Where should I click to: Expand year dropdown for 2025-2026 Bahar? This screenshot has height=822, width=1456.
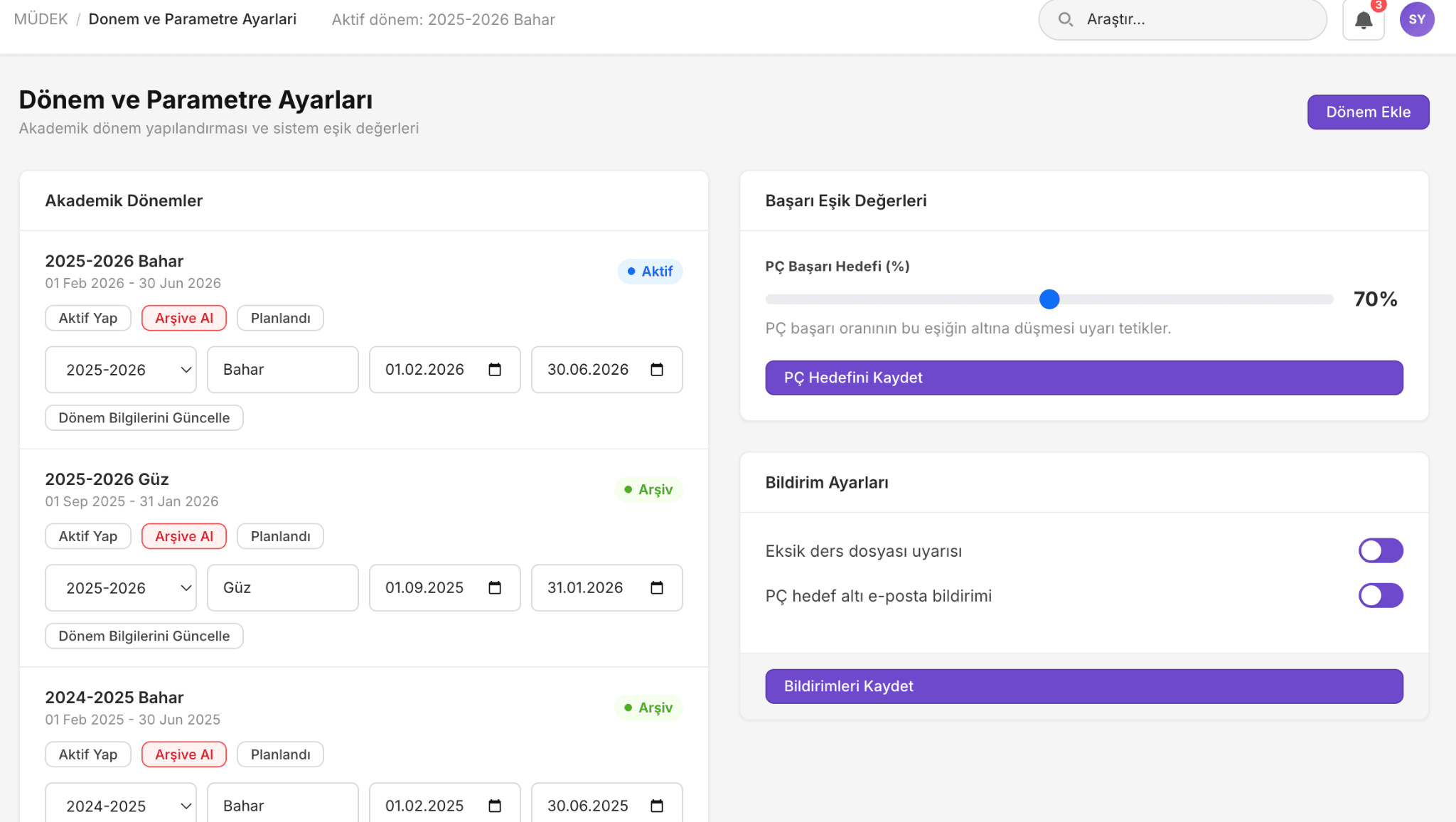(121, 370)
